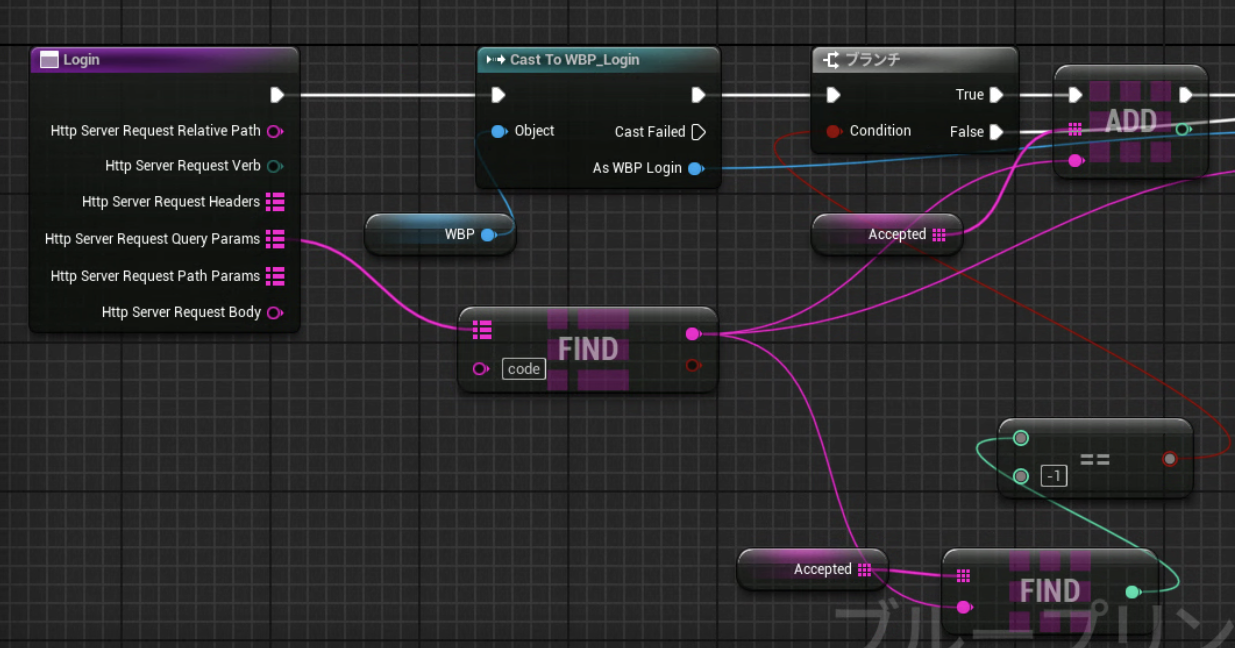The width and height of the screenshot is (1235, 648).
Task: Select the As WBP Login output pin
Action: pyautogui.click(x=696, y=168)
